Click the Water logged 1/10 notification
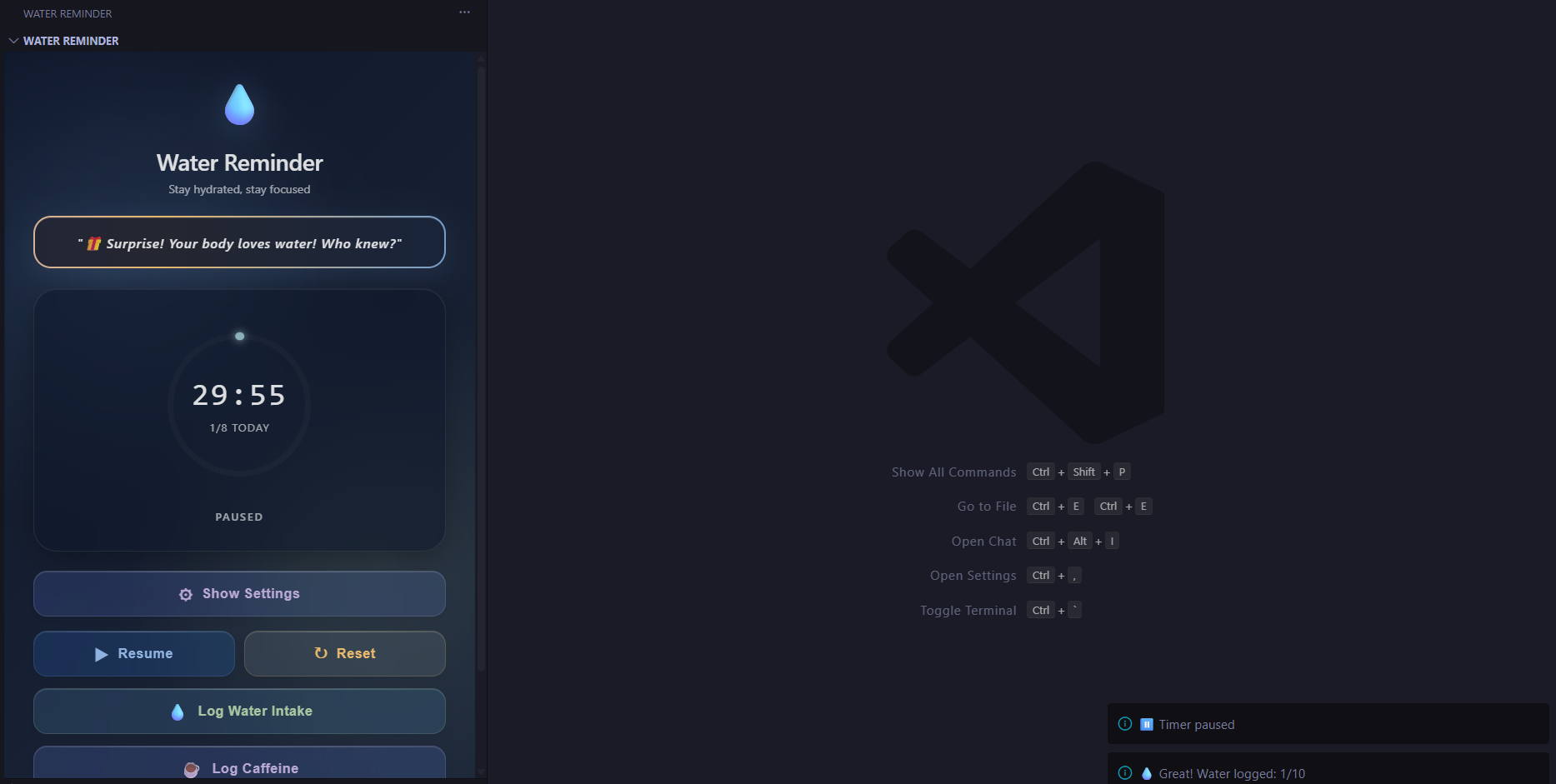The height and width of the screenshot is (784, 1556). [x=1328, y=769]
